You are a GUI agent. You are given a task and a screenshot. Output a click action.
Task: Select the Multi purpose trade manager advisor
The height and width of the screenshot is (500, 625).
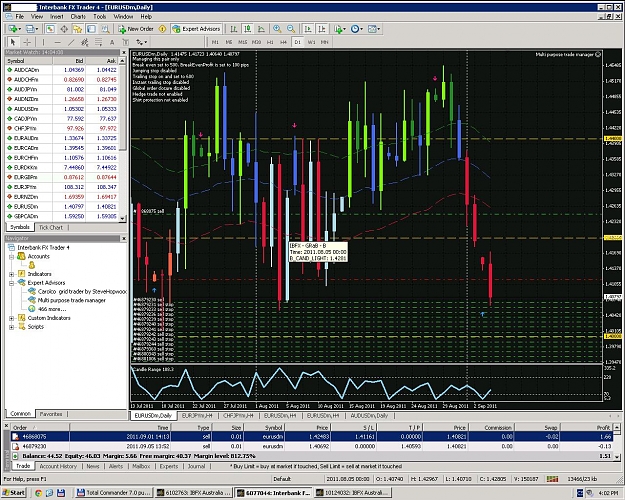tap(72, 300)
